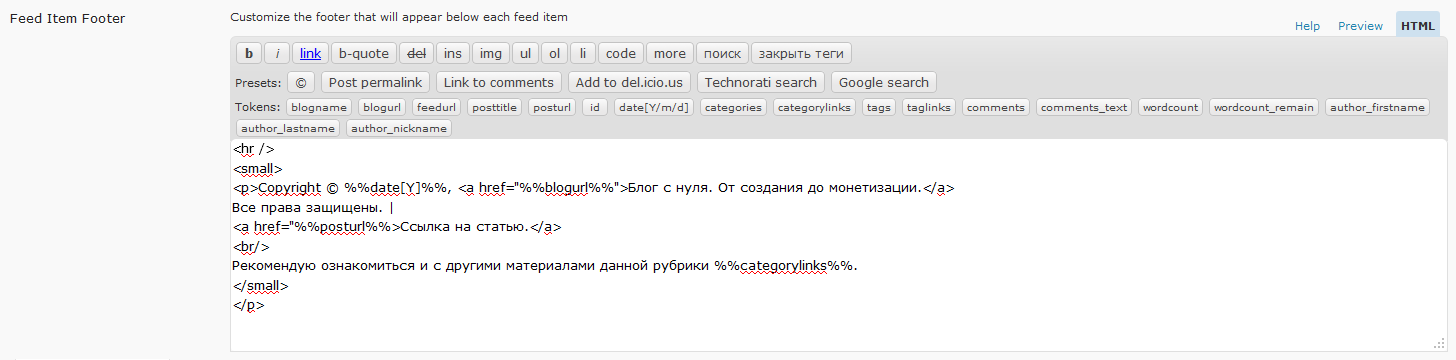The height and width of the screenshot is (360, 1456).
Task: Insert the wordcount token
Action: (1171, 107)
